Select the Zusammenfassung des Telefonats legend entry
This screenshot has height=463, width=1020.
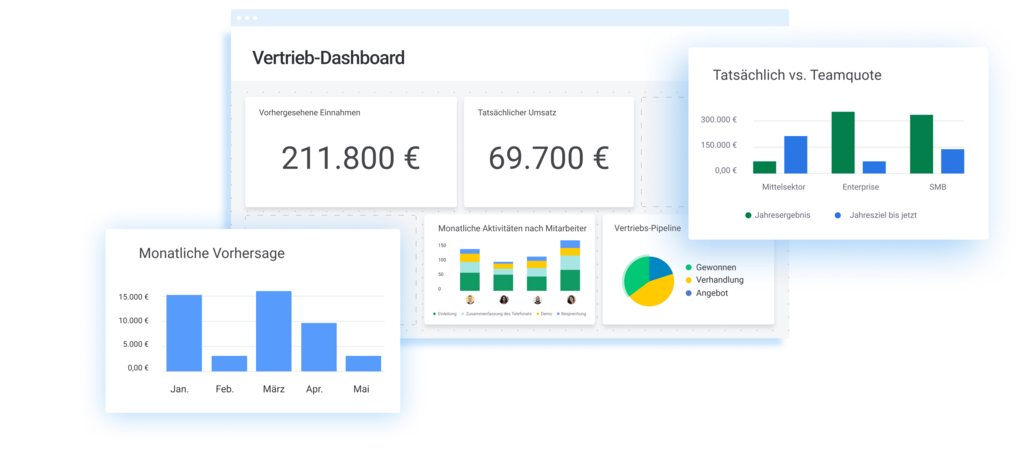tap(496, 314)
